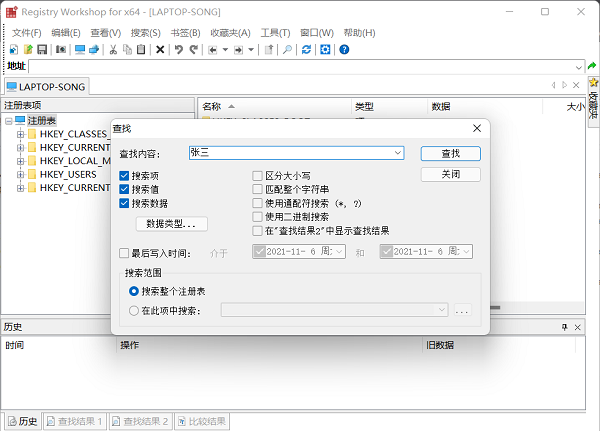
Task: Click the paste clipboard icon
Action: [141, 50]
